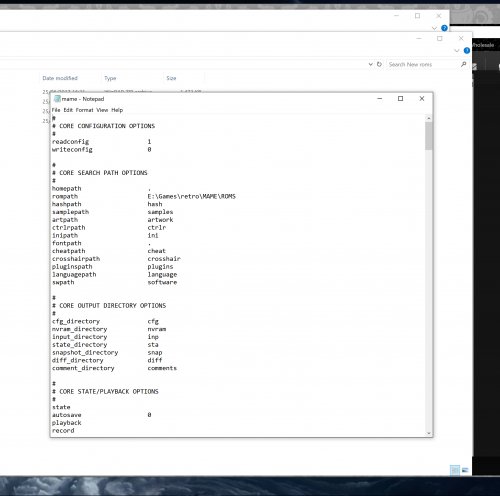This screenshot has height=496, width=500.
Task: Click the refresh icon in Explorer address bar
Action: tap(379, 64)
